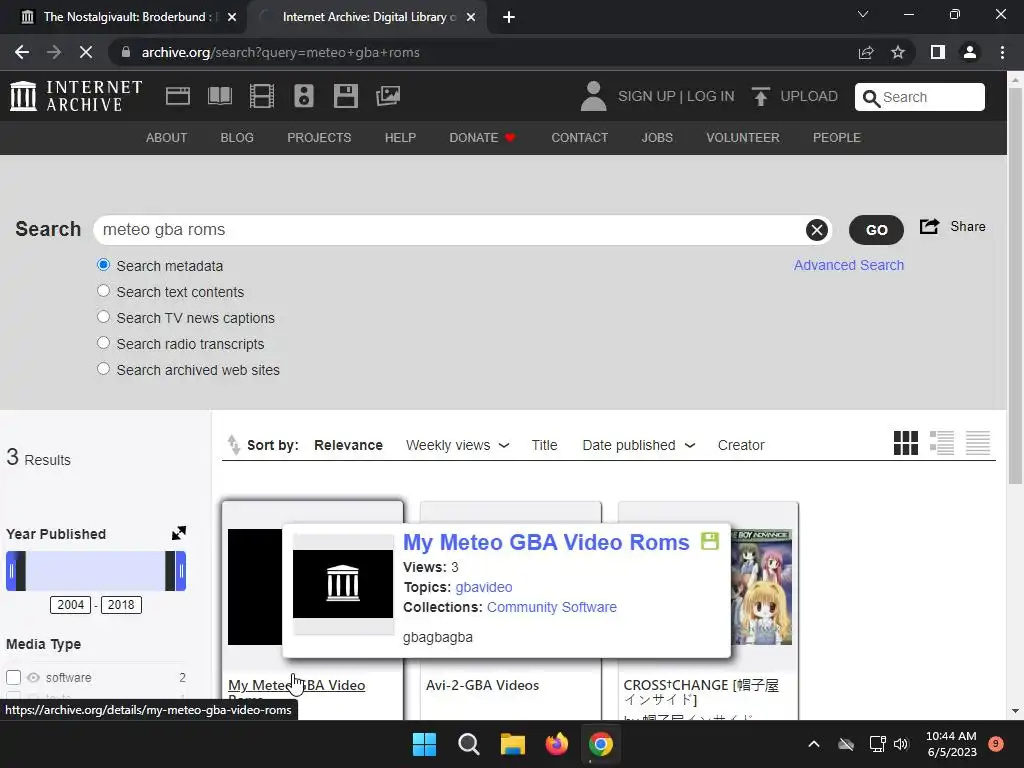Screen dimensions: 1024x768
Task: Open the Chrome three-dot menu
Action: pos(1002,52)
